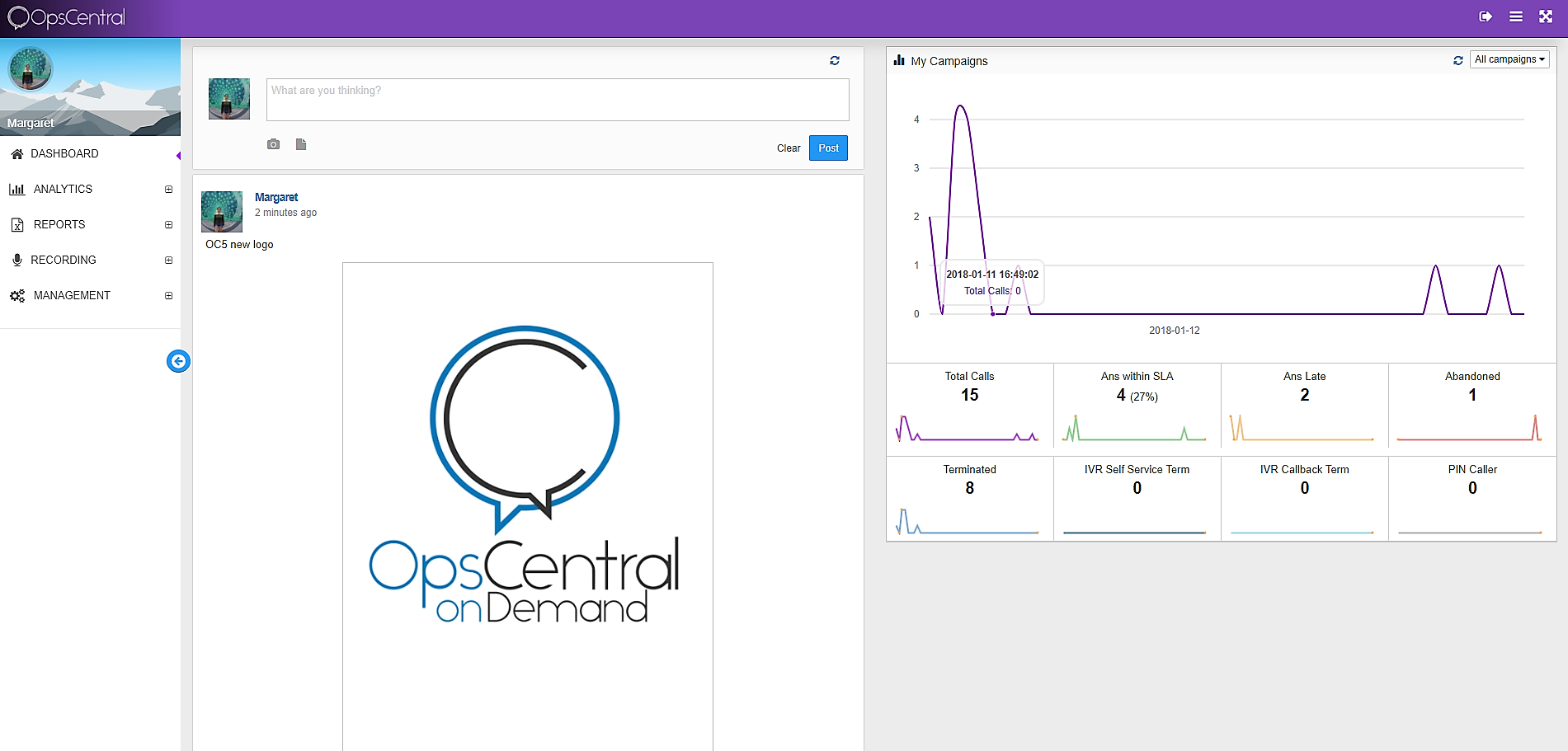Attach a photo with the camera icon
The width and height of the screenshot is (1568, 751).
[x=274, y=144]
